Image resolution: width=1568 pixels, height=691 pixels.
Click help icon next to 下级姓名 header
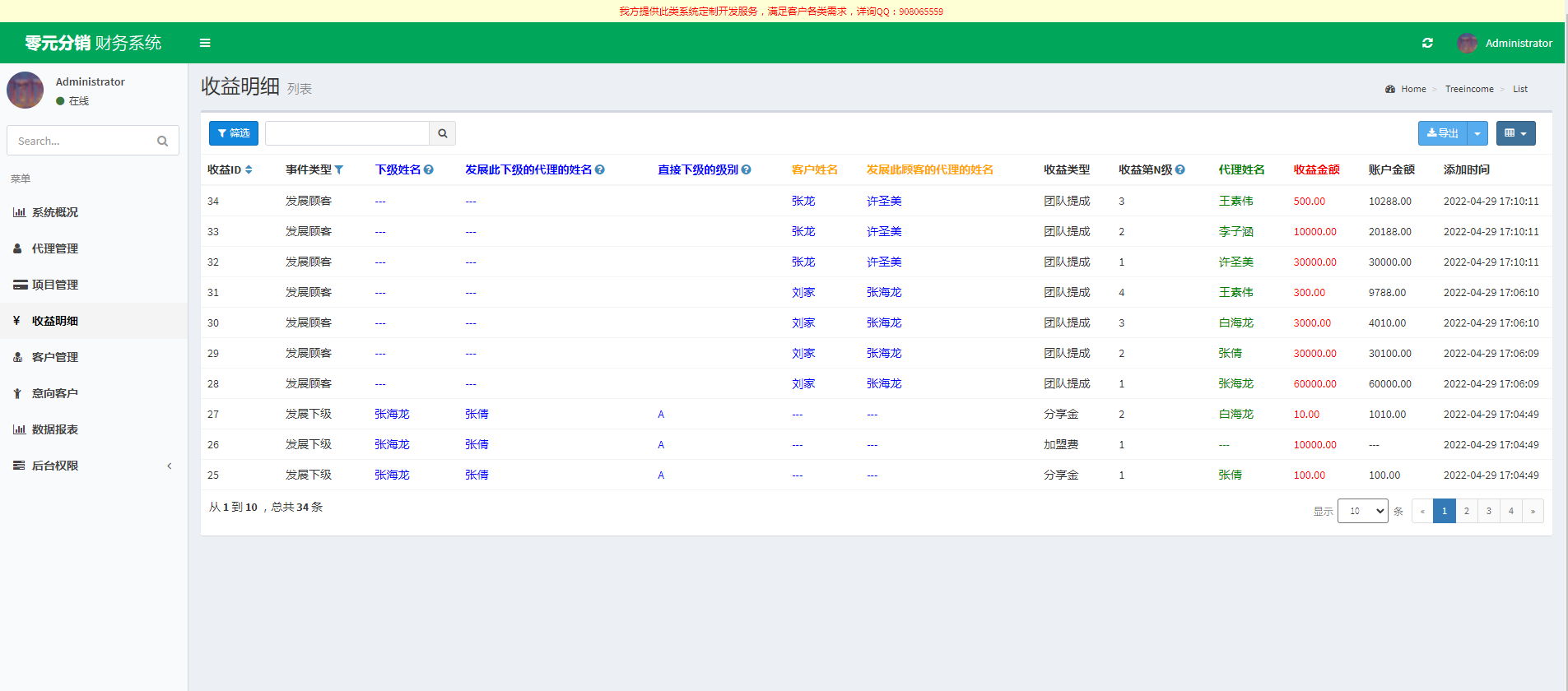429,169
